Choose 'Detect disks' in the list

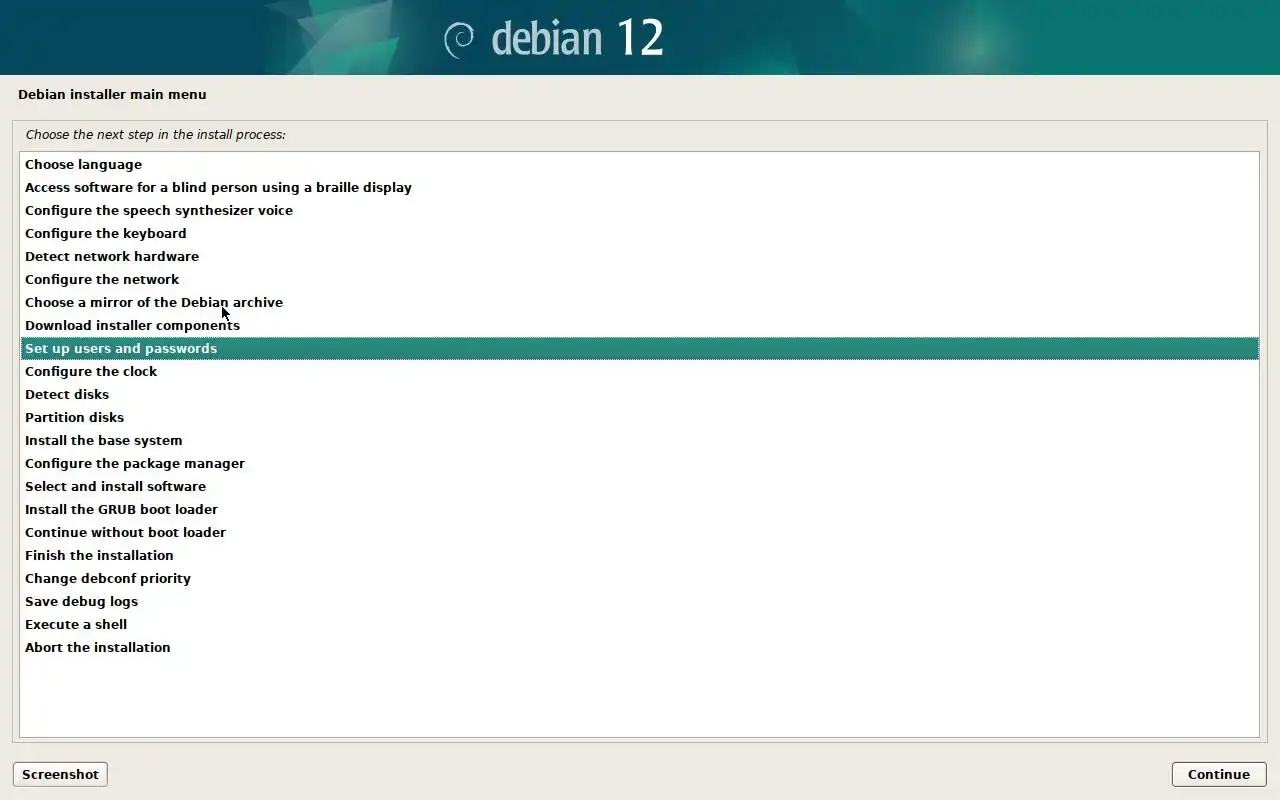point(640,394)
